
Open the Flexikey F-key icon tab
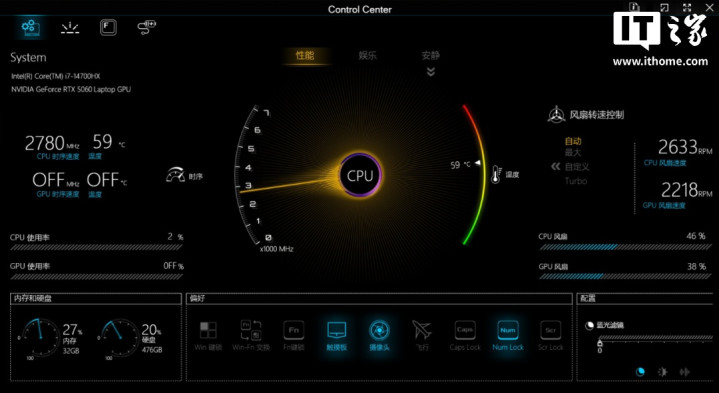[108, 28]
